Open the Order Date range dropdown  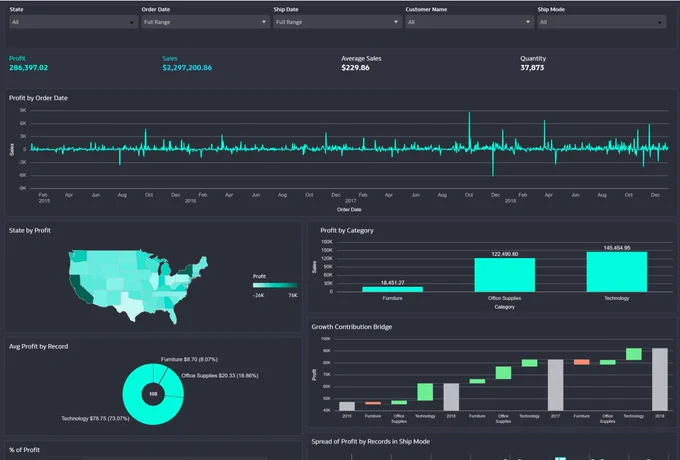pos(206,22)
